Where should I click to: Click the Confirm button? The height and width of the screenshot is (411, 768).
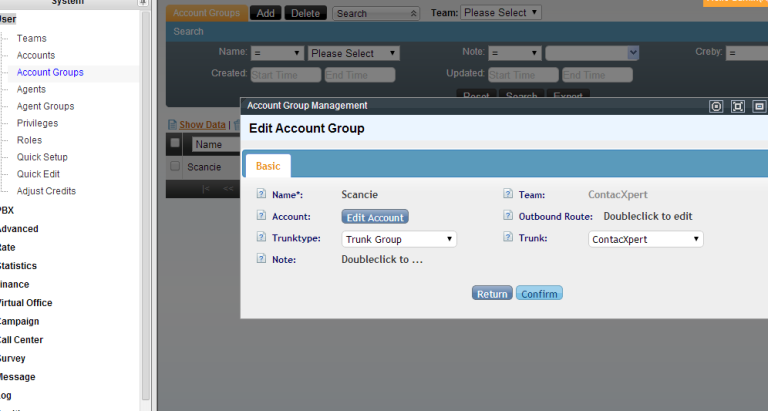[x=539, y=293]
